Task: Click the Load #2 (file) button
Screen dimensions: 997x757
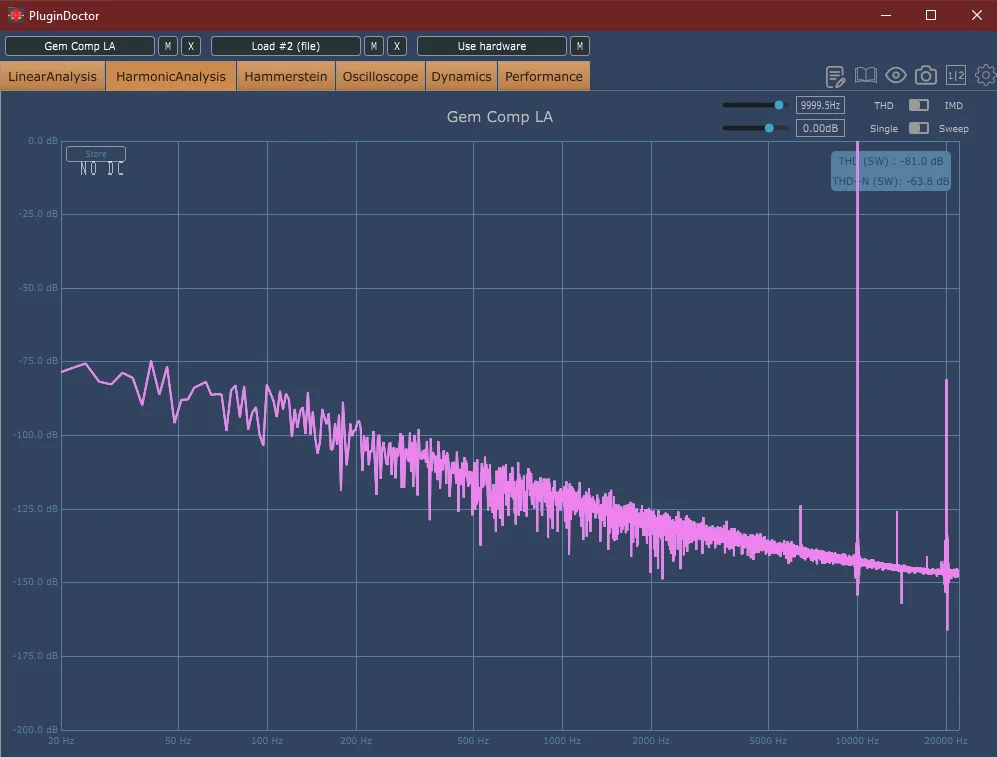Action: tap(286, 46)
